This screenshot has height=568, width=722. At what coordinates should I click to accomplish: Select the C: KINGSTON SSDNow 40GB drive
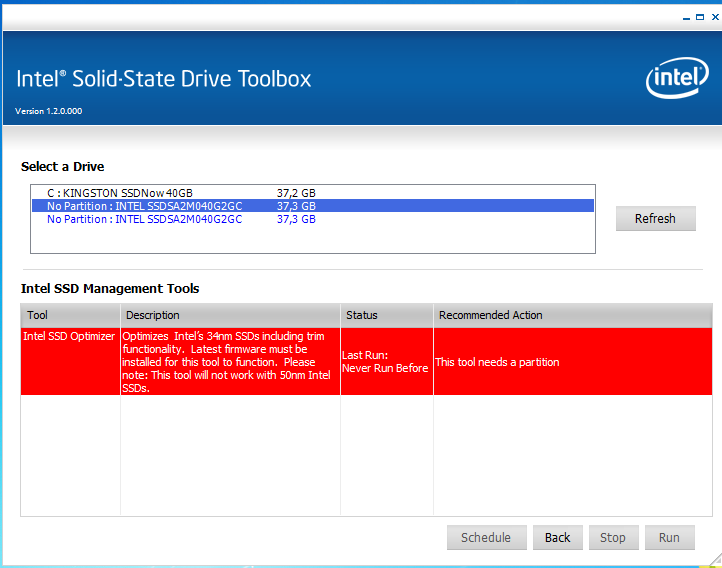(x=313, y=193)
